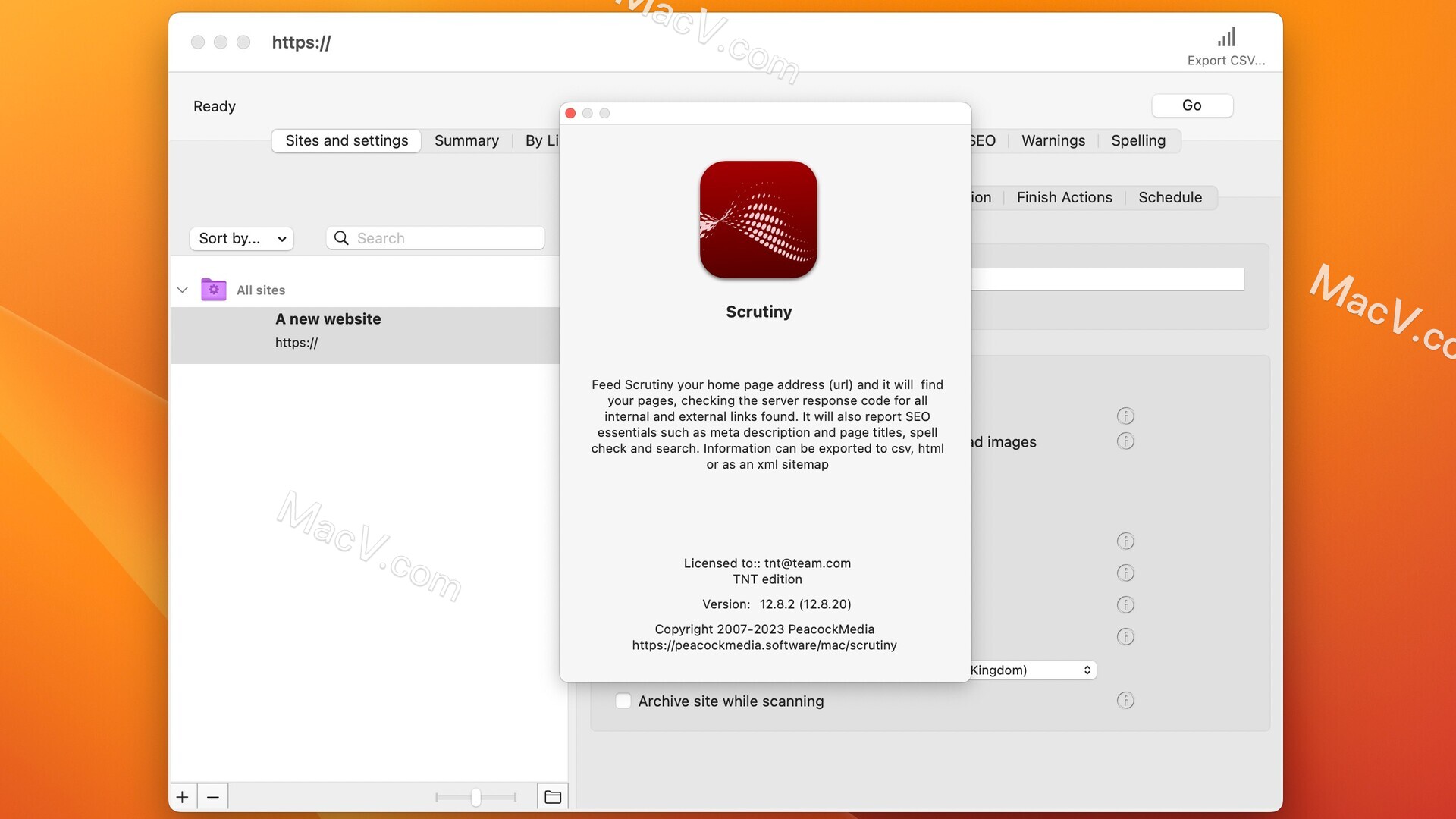Select the Schedule tab

point(1170,198)
